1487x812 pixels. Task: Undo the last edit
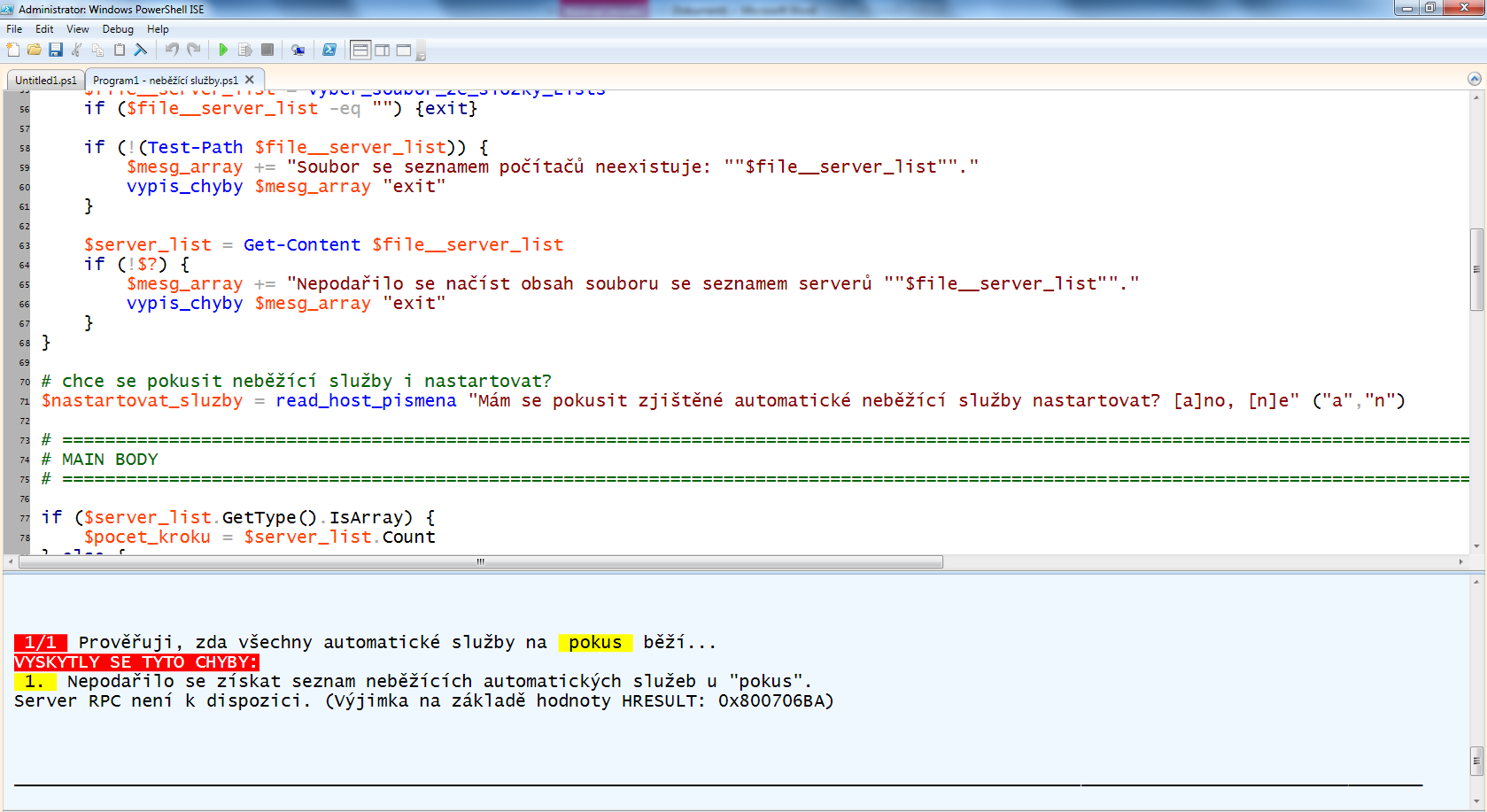[x=172, y=50]
